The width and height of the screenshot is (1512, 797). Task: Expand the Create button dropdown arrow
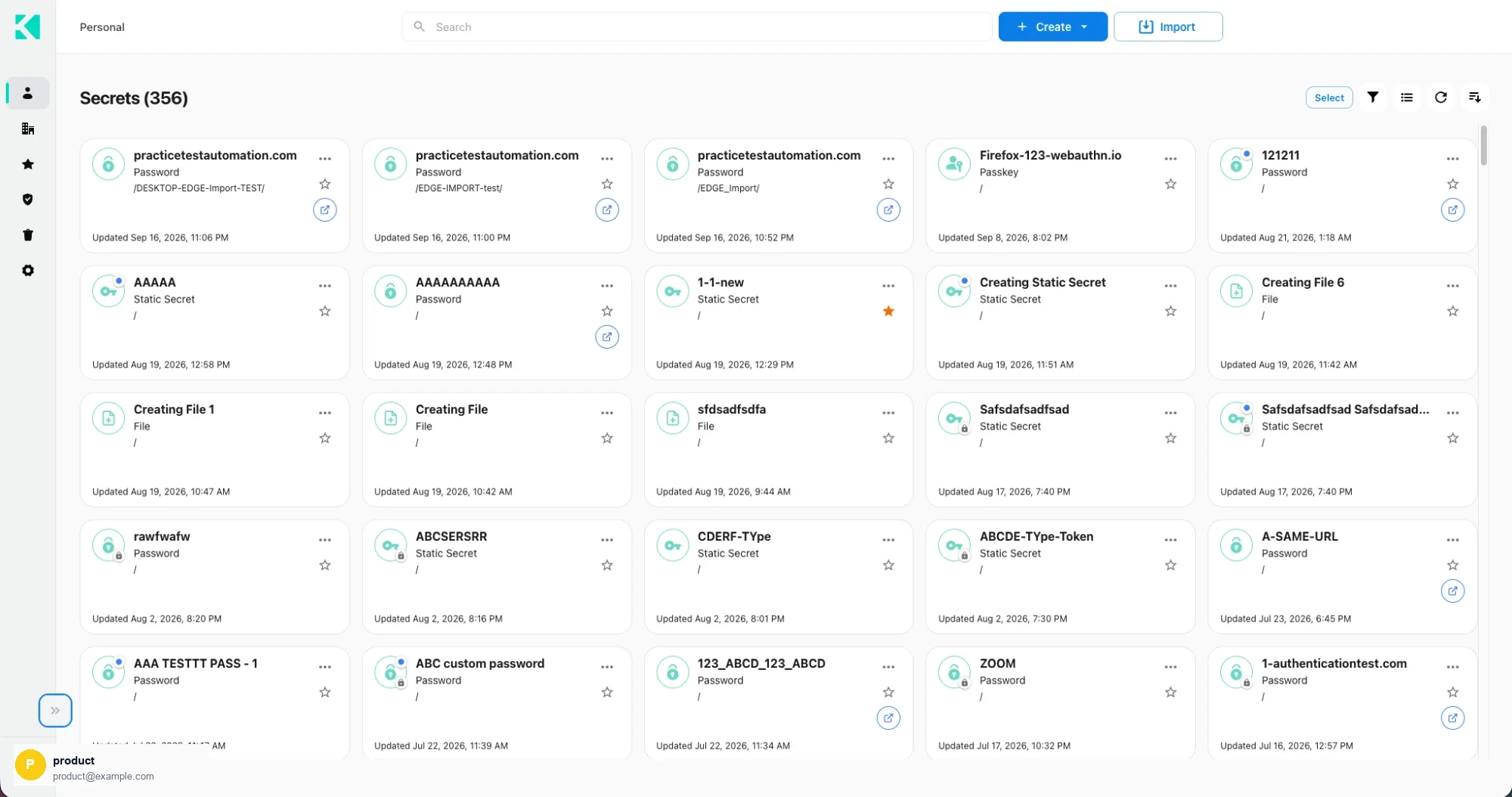[1084, 27]
